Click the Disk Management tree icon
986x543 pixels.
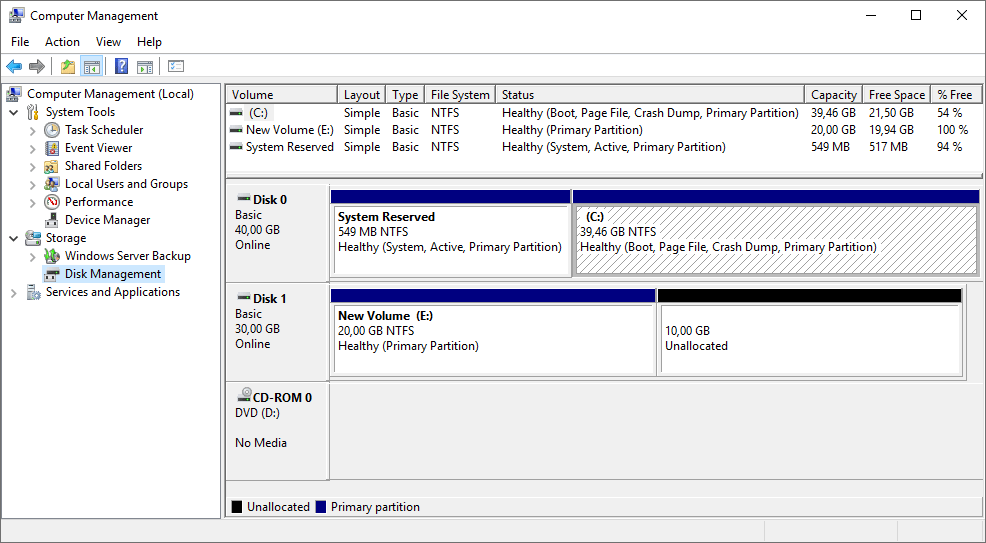click(52, 274)
